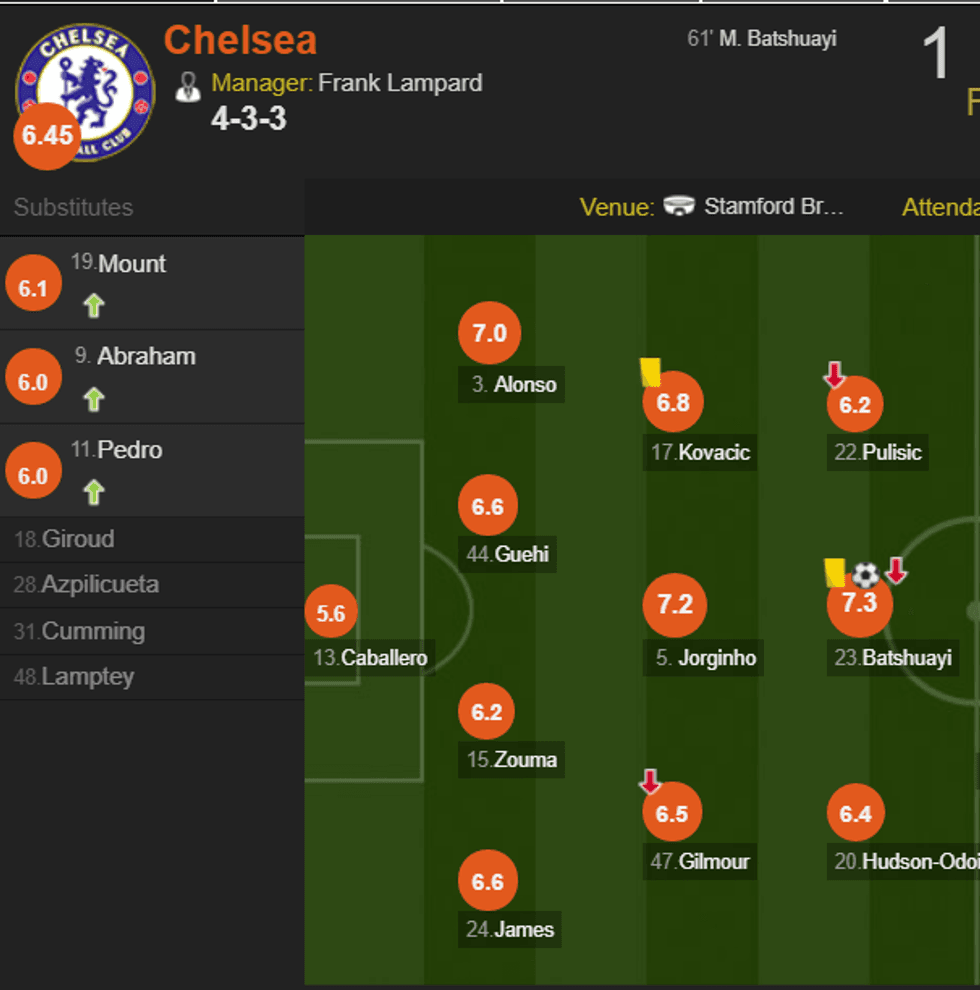
Task: Click the manager icon beside Frank Lampard
Action: tap(188, 86)
